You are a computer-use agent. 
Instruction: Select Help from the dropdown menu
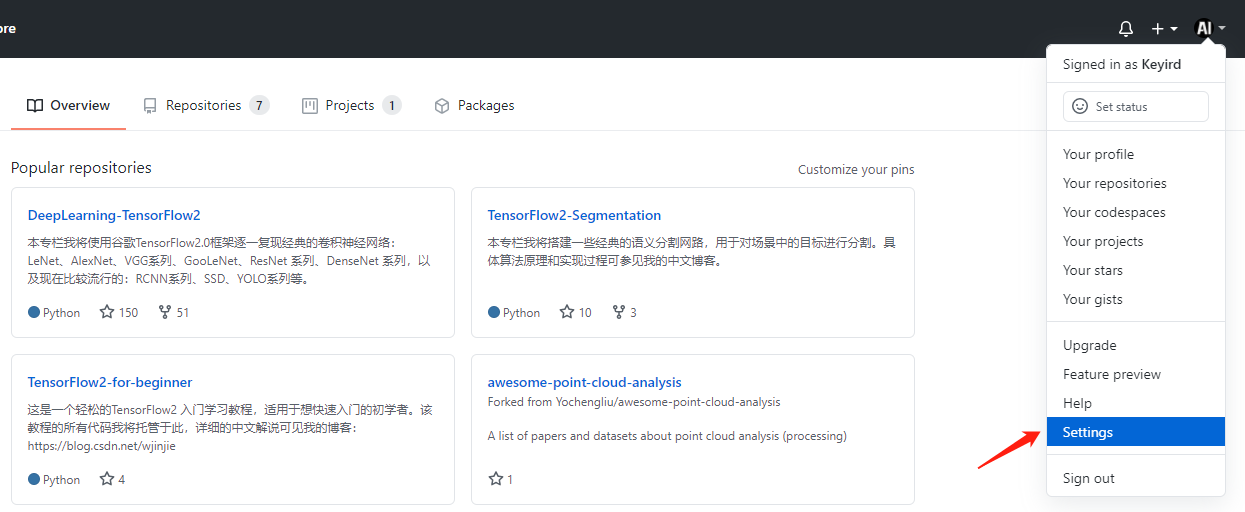coord(1136,403)
